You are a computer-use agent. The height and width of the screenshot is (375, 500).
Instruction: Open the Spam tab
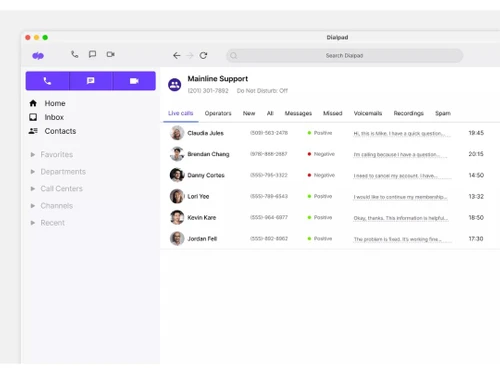click(x=443, y=113)
